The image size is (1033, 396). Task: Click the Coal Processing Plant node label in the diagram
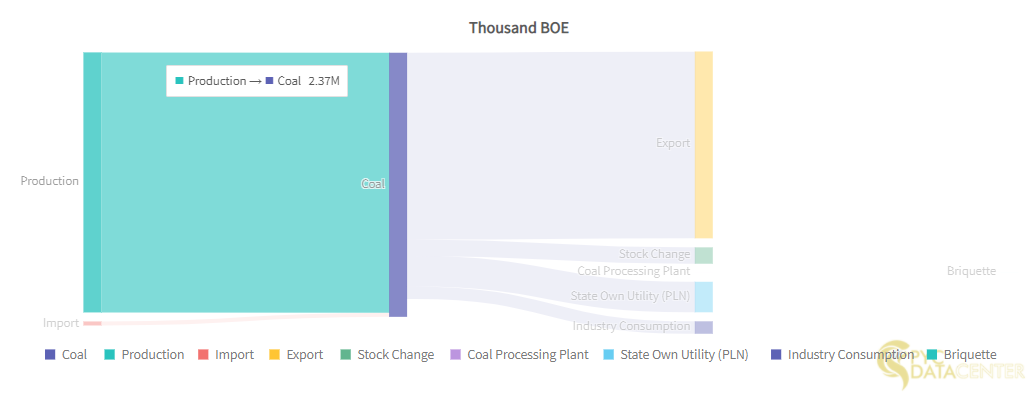pyautogui.click(x=634, y=271)
